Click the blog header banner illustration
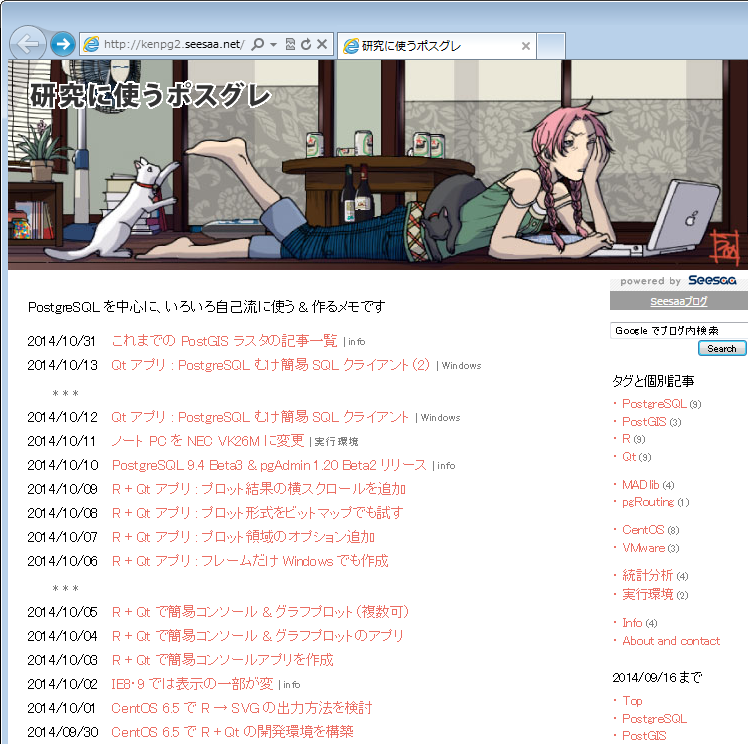This screenshot has height=744, width=748. click(x=378, y=165)
